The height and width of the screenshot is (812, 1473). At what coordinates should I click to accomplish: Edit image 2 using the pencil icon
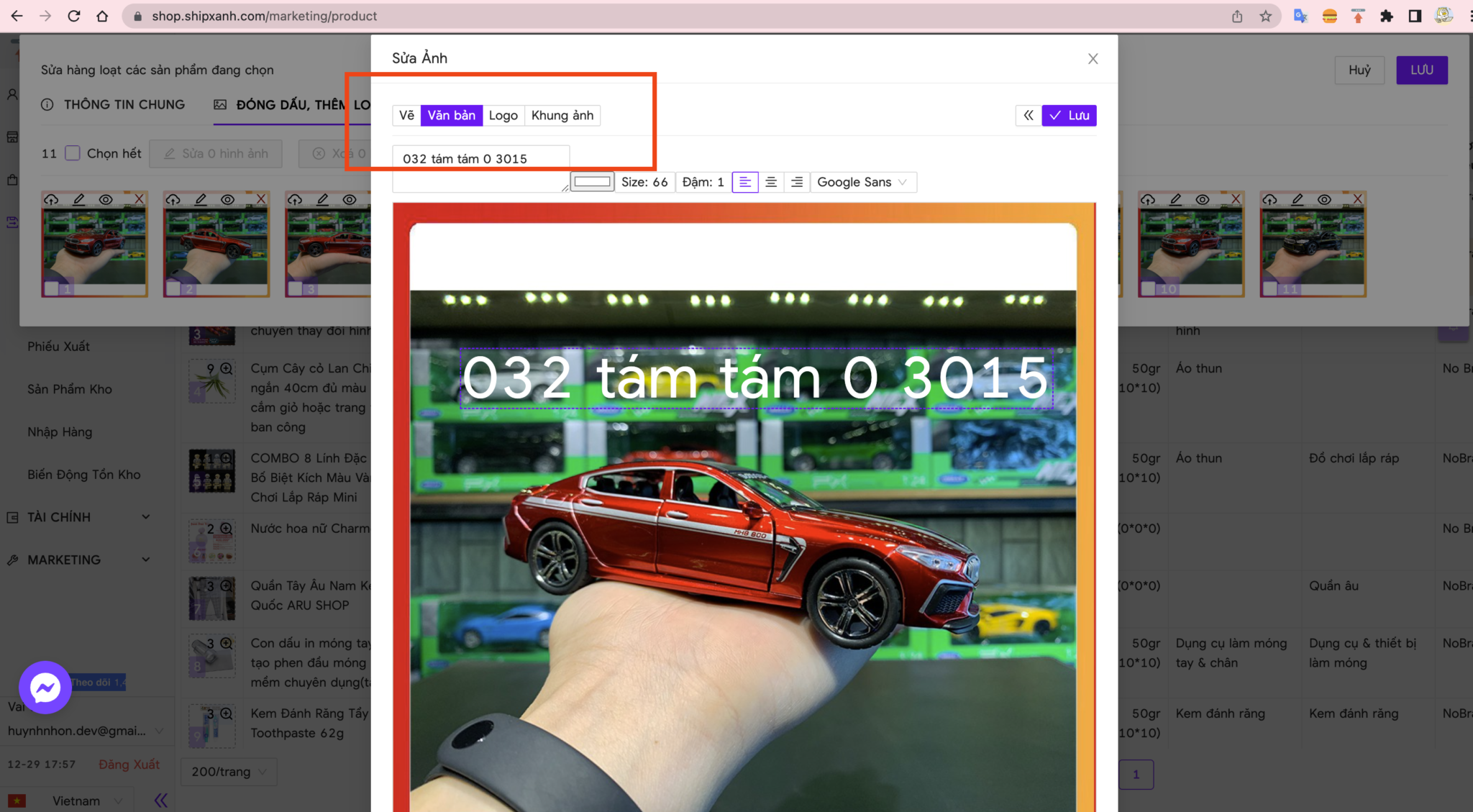pyautogui.click(x=201, y=199)
